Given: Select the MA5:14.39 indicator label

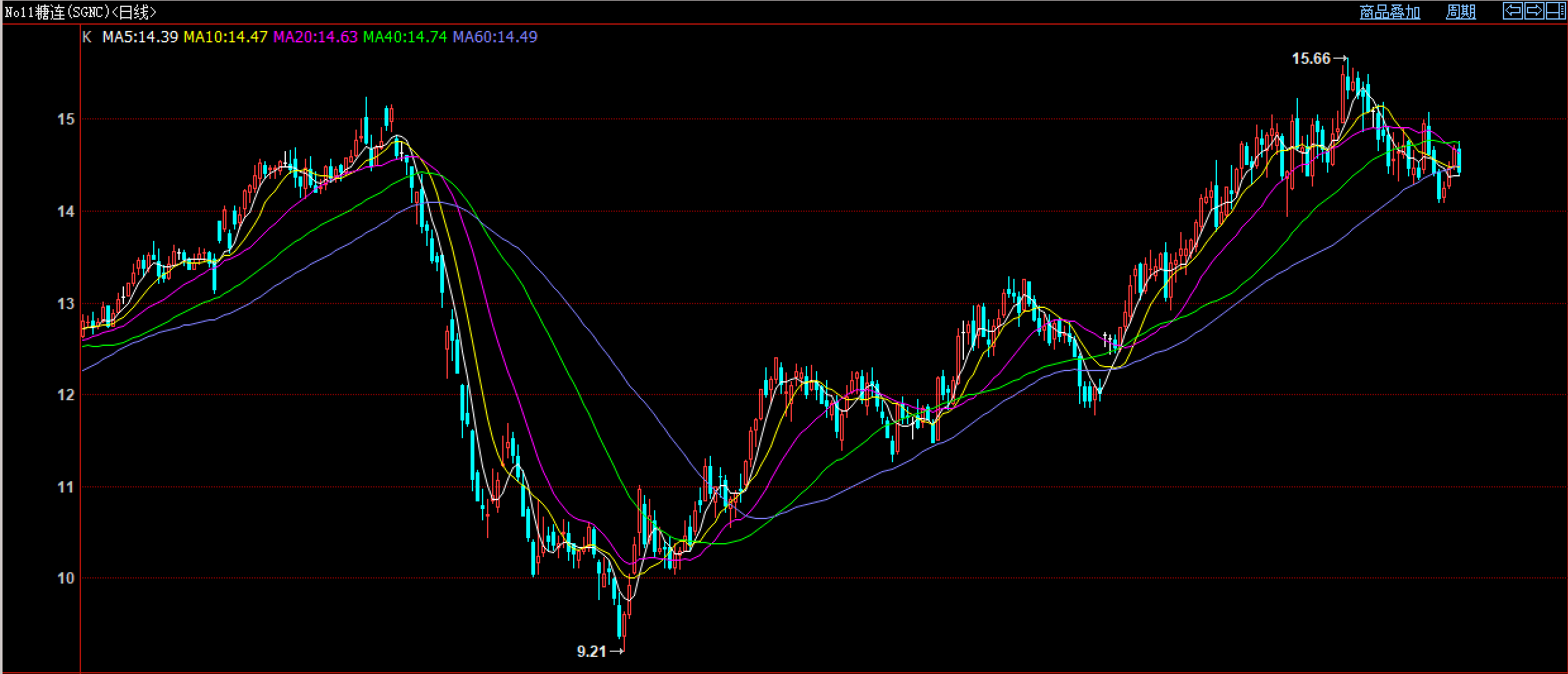Looking at the screenshot, I should point(140,37).
